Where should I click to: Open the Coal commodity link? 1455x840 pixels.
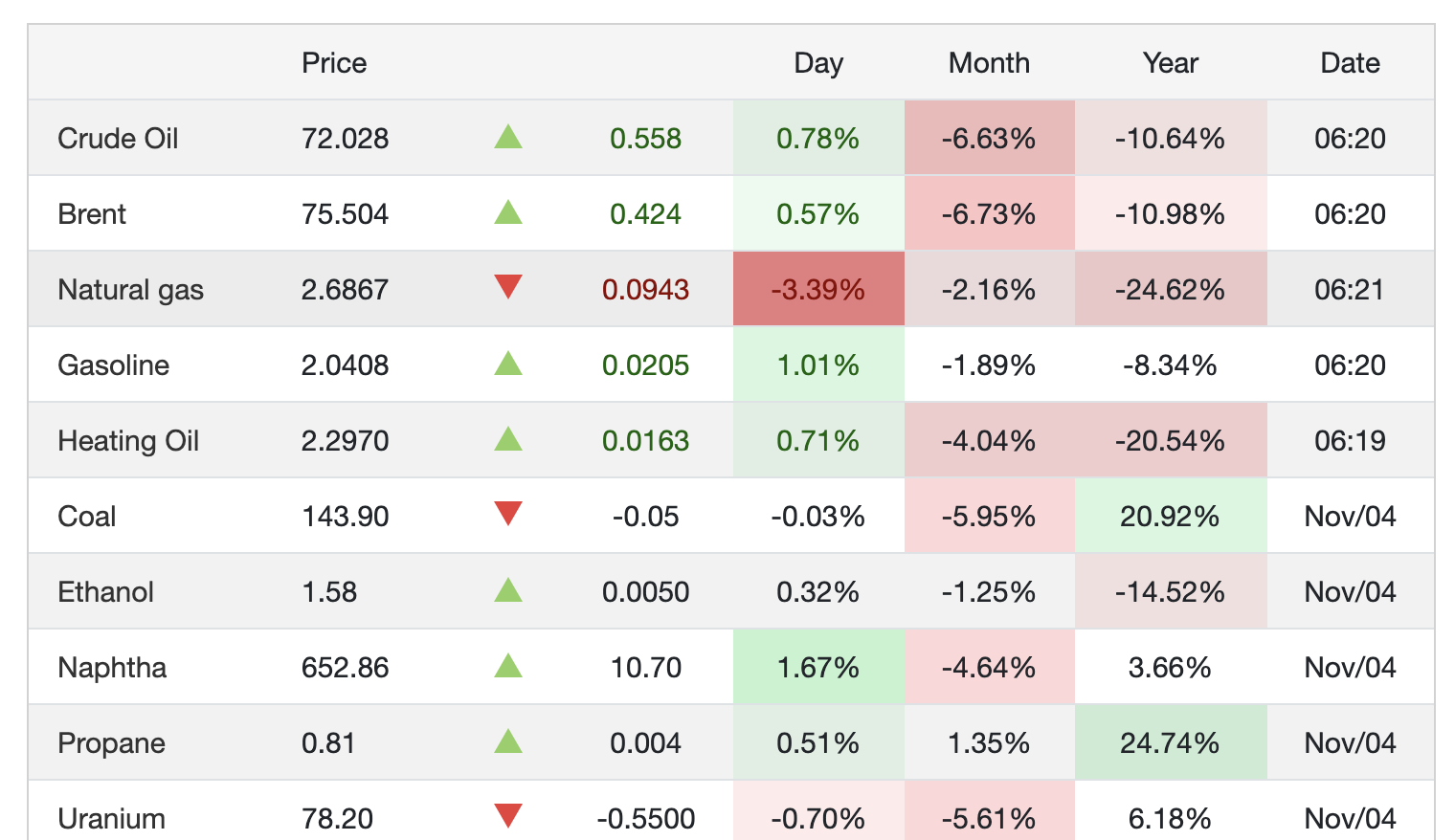pyautogui.click(x=86, y=517)
